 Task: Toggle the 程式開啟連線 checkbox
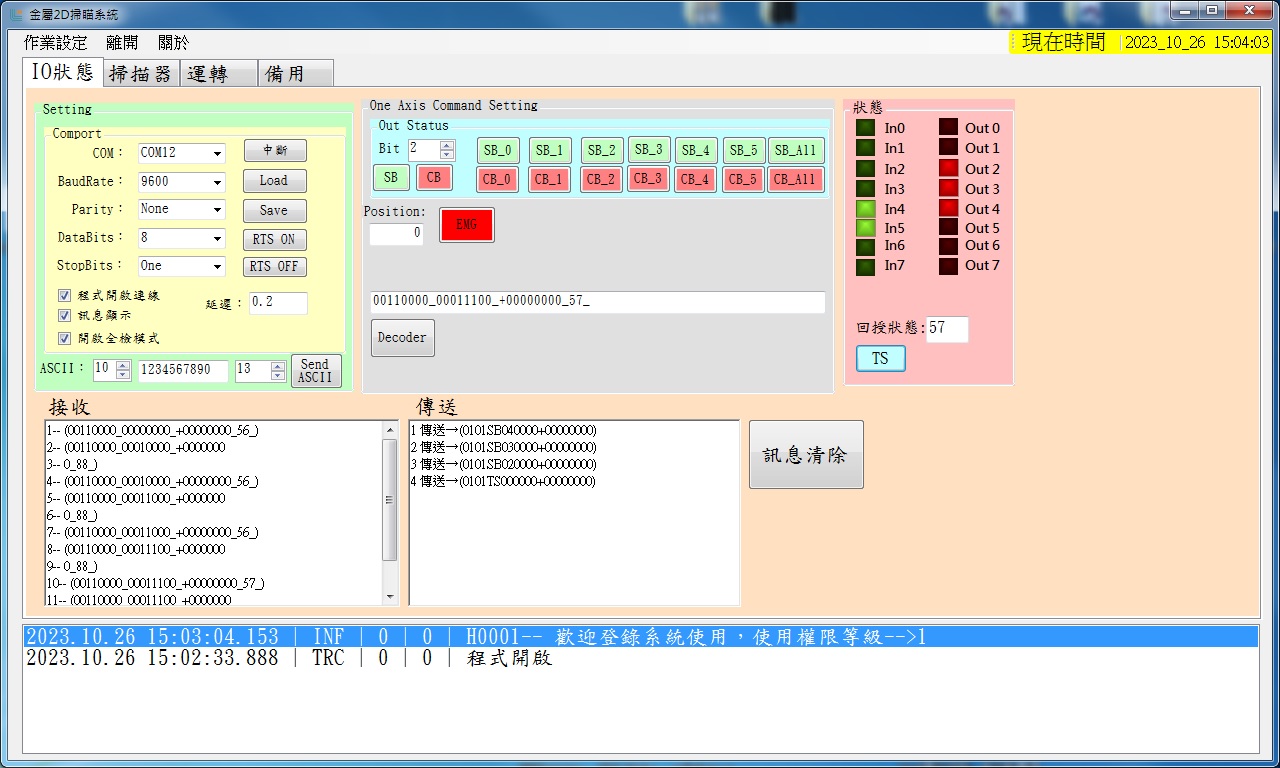tap(64, 296)
